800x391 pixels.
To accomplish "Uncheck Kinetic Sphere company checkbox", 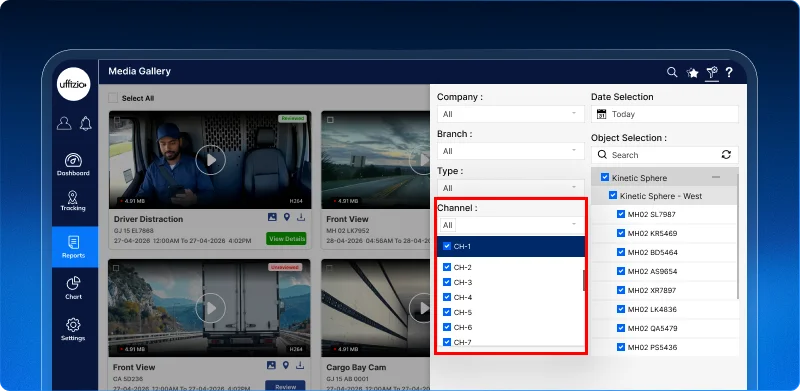I will 605,177.
